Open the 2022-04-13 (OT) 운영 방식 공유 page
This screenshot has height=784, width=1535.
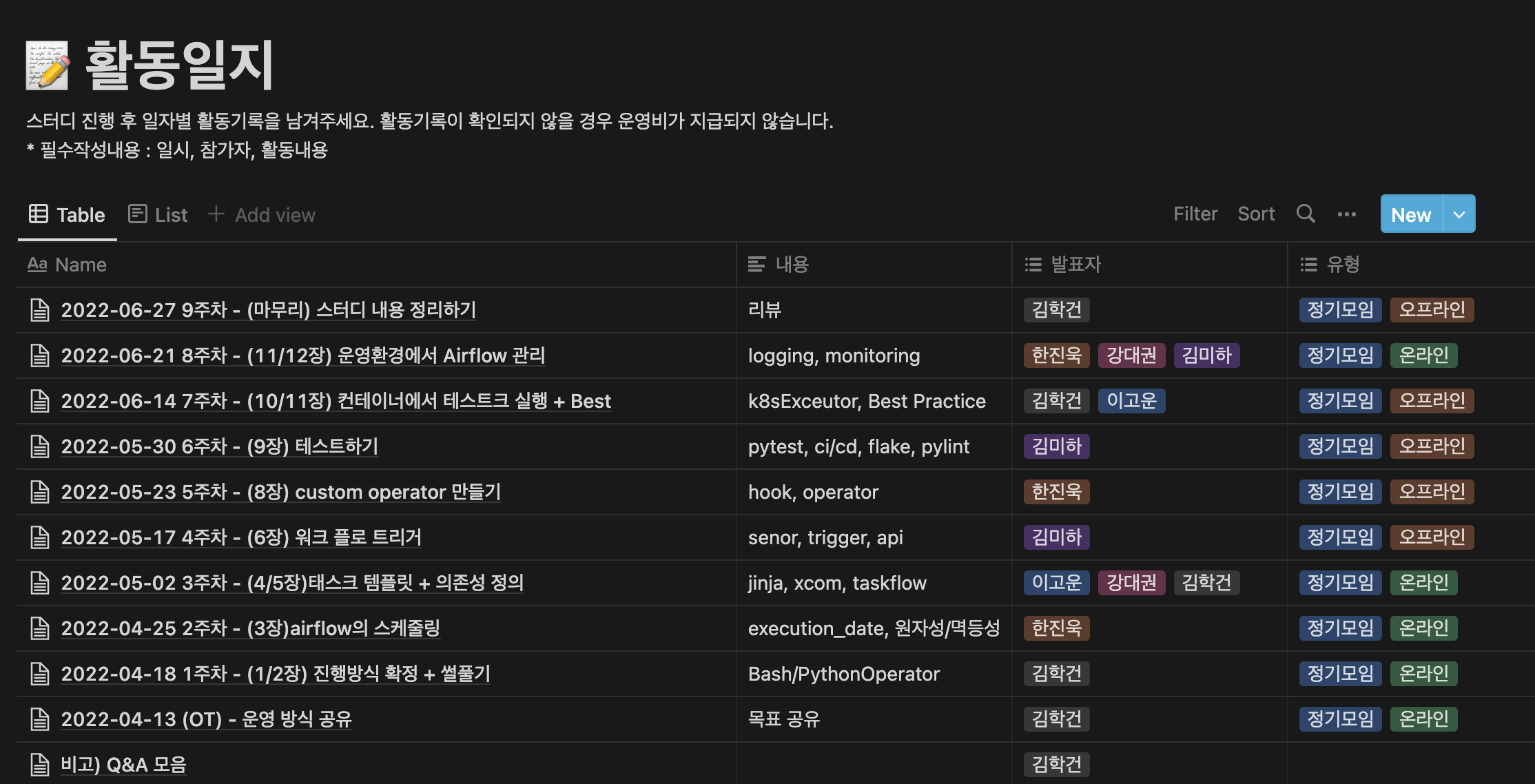click(x=206, y=719)
